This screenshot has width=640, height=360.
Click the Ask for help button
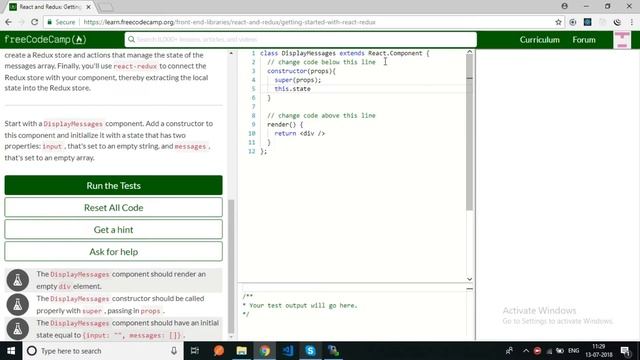coord(113,252)
